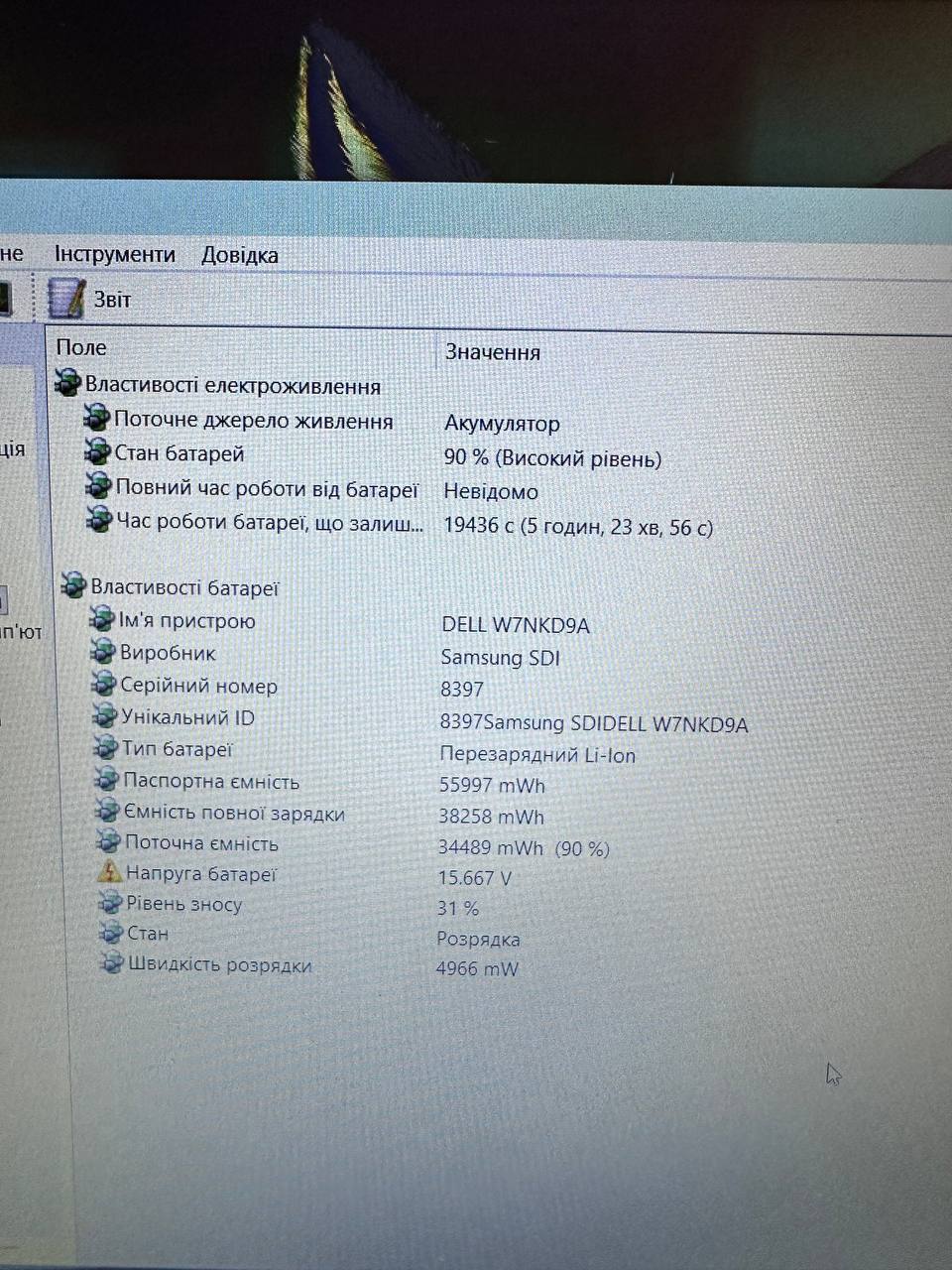Screen dimensions: 952x1270
Task: Click icon beside Серійний номер
Action: [x=104, y=684]
